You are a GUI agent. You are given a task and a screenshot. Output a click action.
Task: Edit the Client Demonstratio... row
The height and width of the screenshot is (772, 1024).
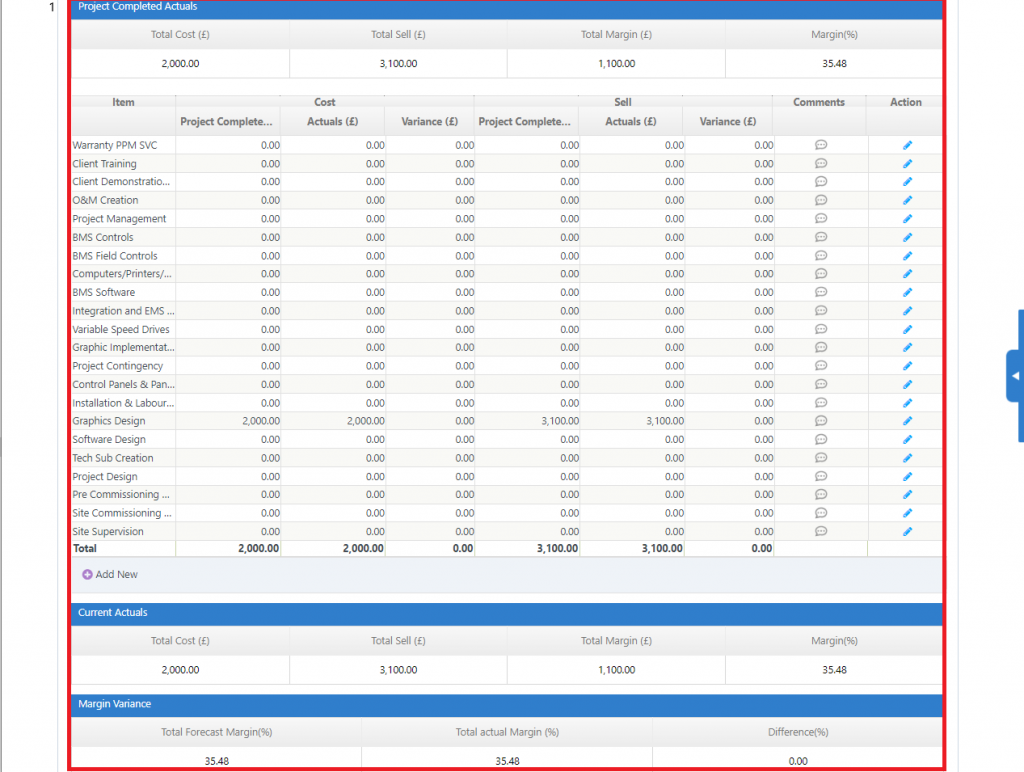point(907,182)
